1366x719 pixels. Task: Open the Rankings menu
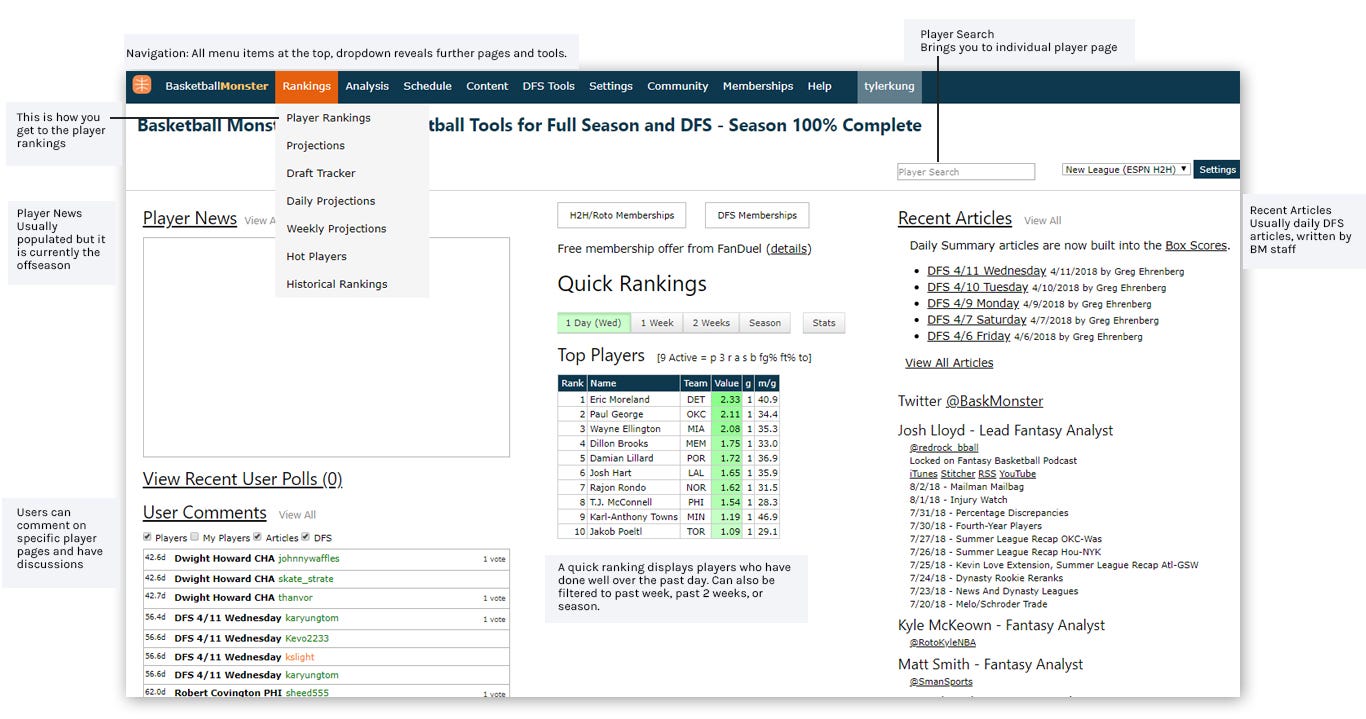coord(306,86)
